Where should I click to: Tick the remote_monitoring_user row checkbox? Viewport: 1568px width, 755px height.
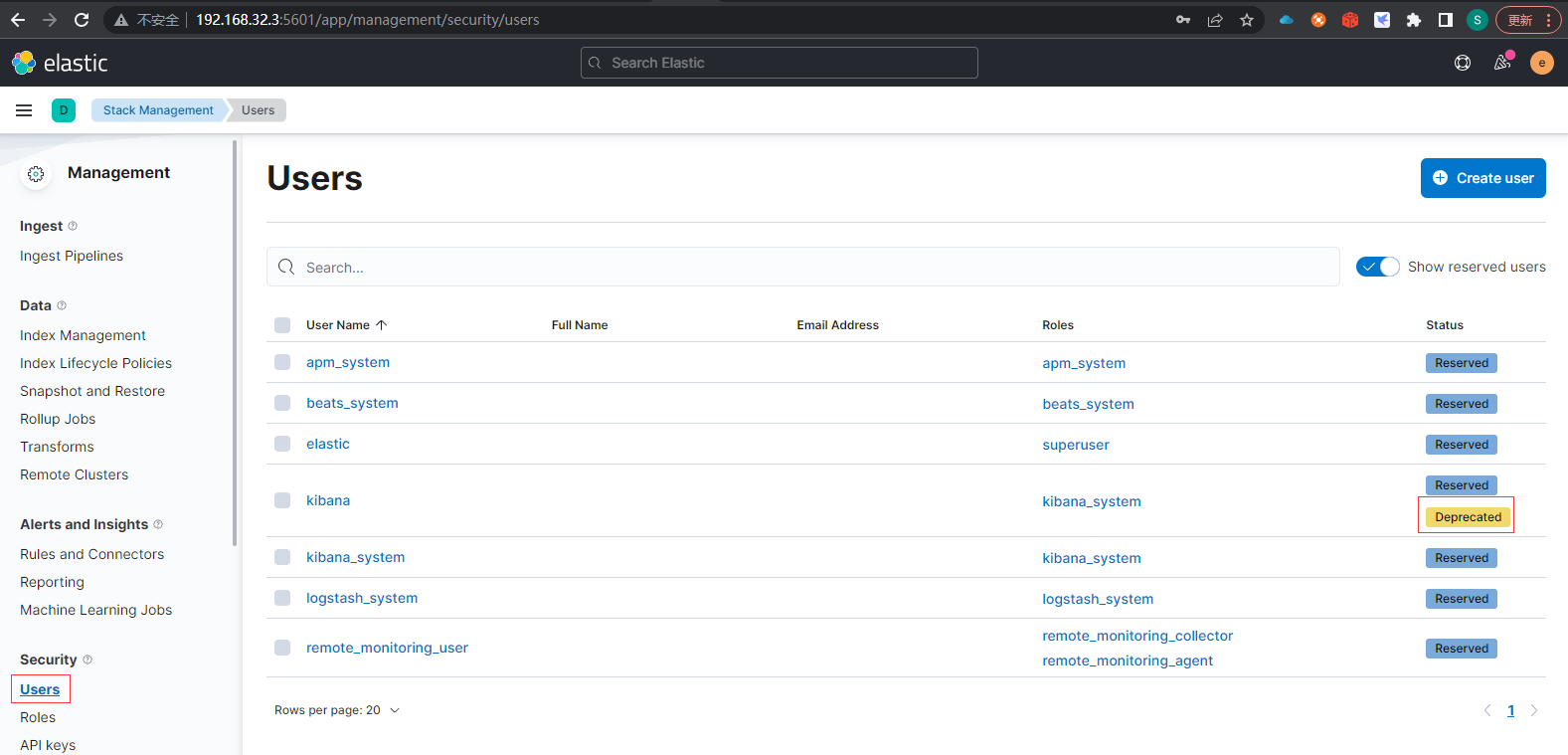pos(282,648)
